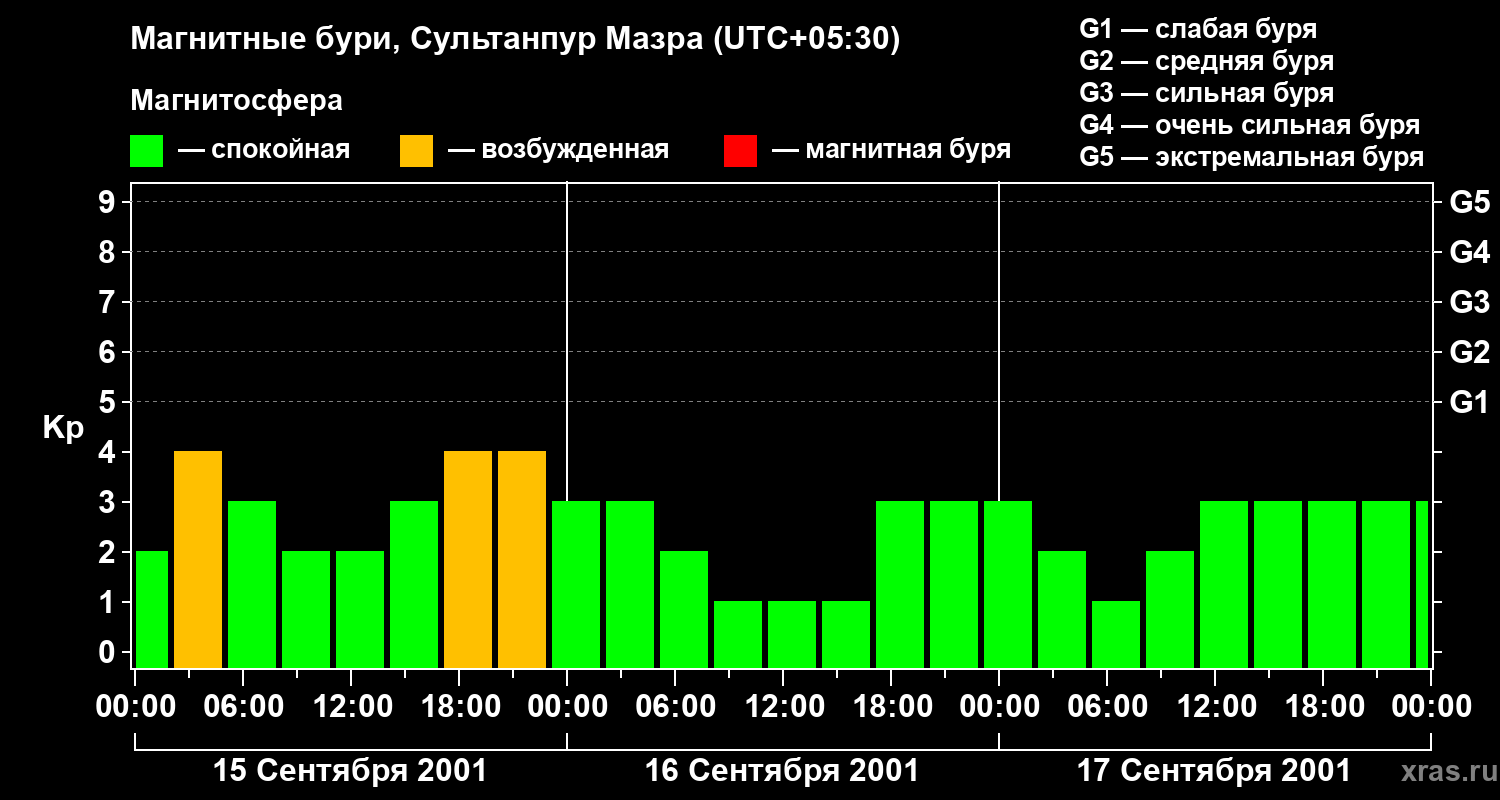The height and width of the screenshot is (800, 1500).
Task: Click the red 'магнитная буря' legend swatch
Action: 740,151
